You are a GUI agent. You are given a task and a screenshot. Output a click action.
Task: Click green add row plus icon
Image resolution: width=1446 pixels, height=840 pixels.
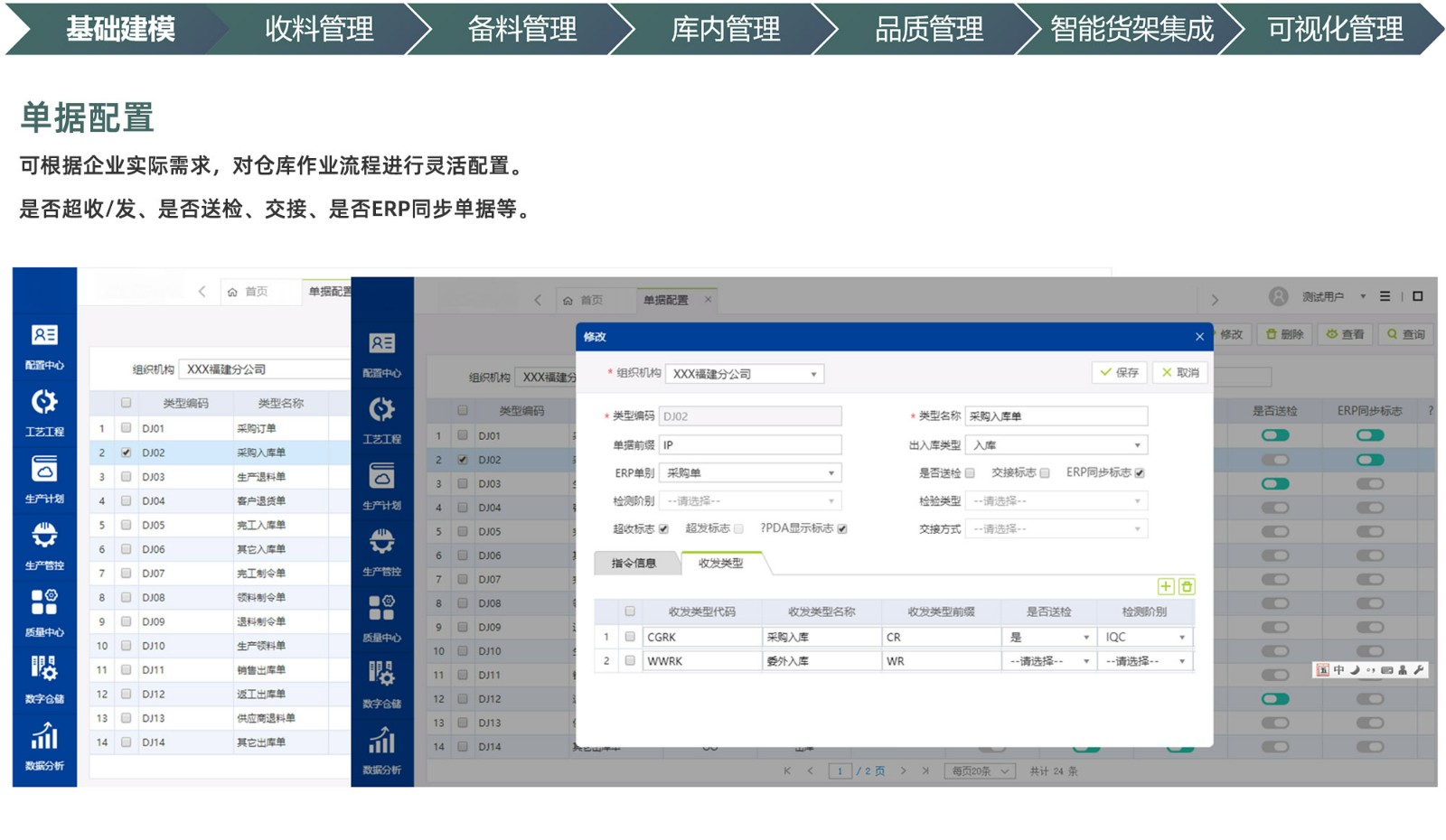[x=1166, y=587]
